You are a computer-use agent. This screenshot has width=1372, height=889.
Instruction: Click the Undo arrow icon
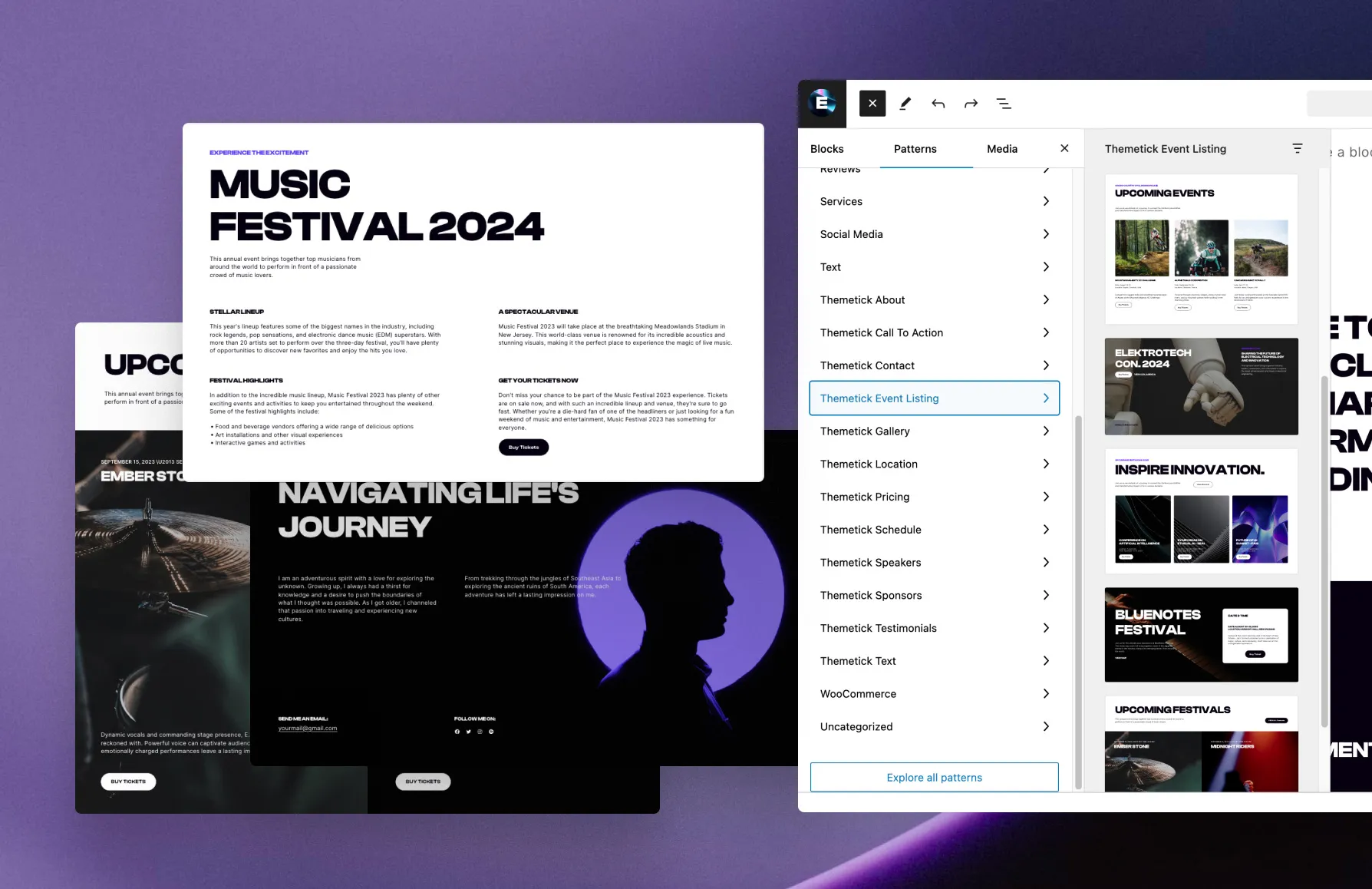(938, 104)
